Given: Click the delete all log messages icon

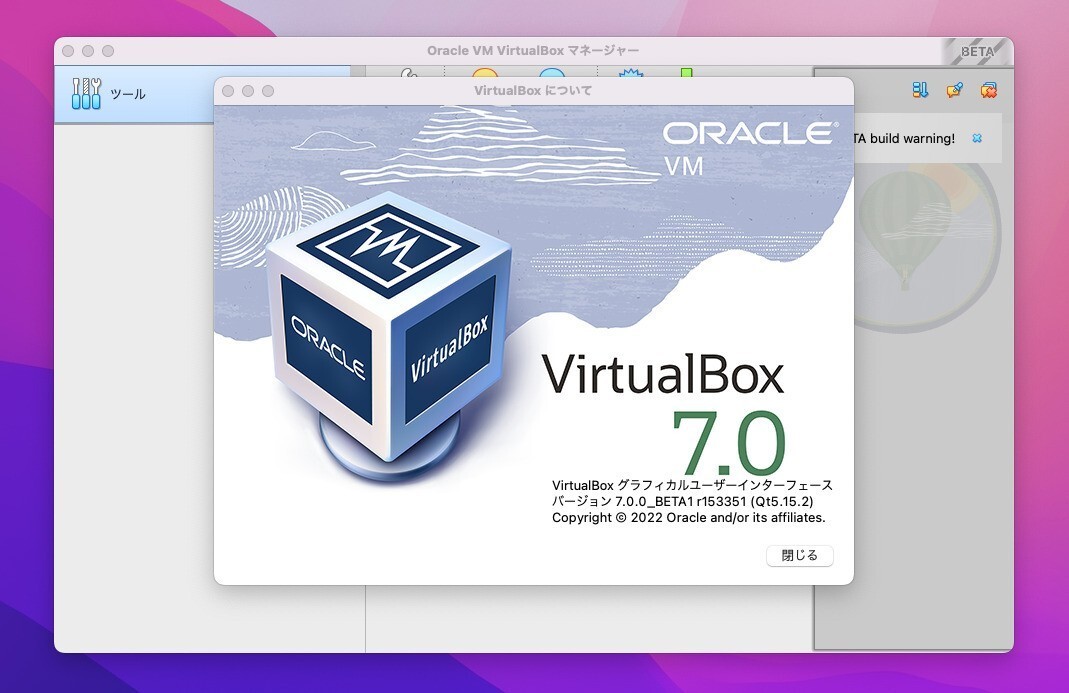Looking at the screenshot, I should pos(988,90).
